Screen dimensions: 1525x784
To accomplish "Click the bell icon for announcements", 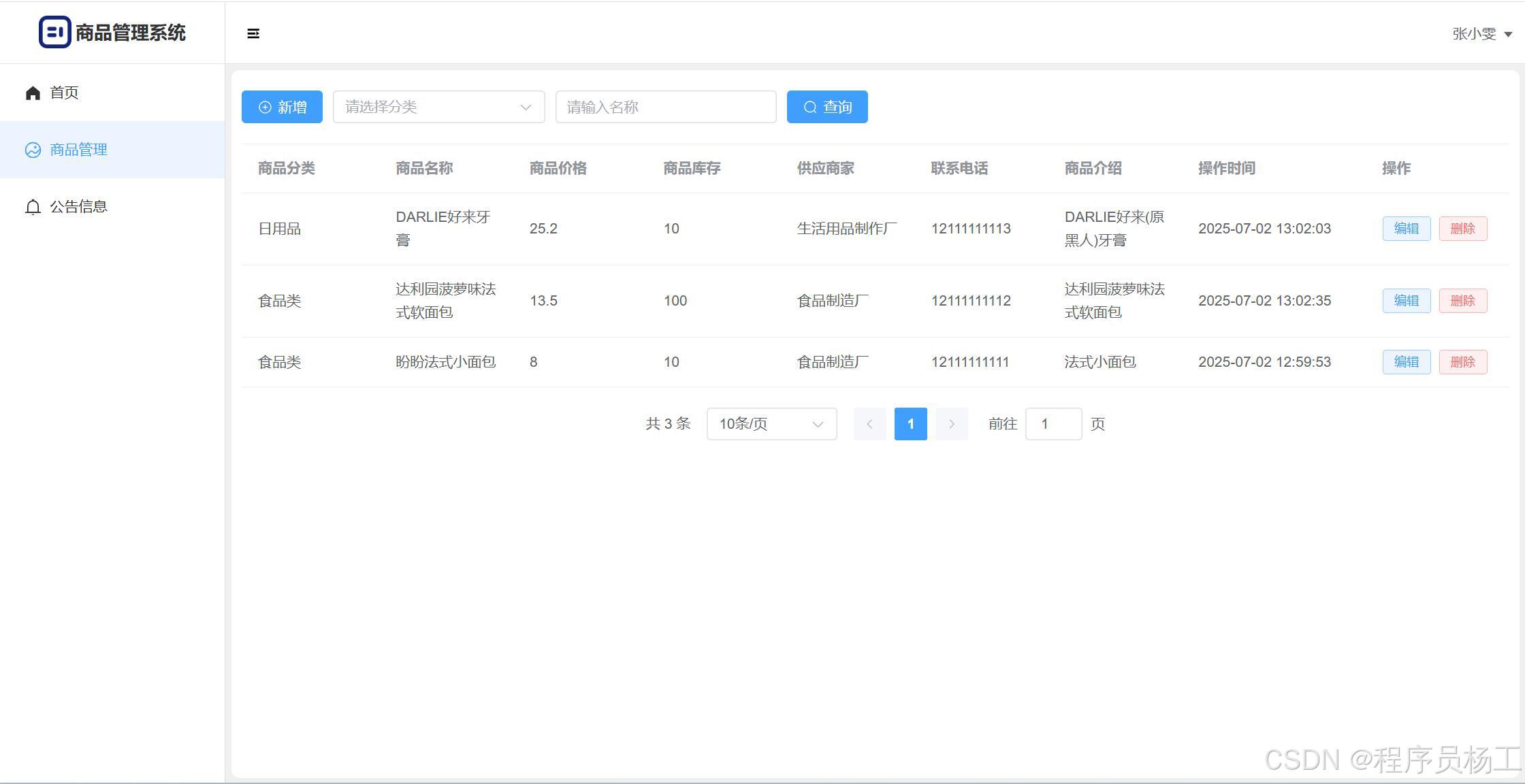I will tap(33, 207).
